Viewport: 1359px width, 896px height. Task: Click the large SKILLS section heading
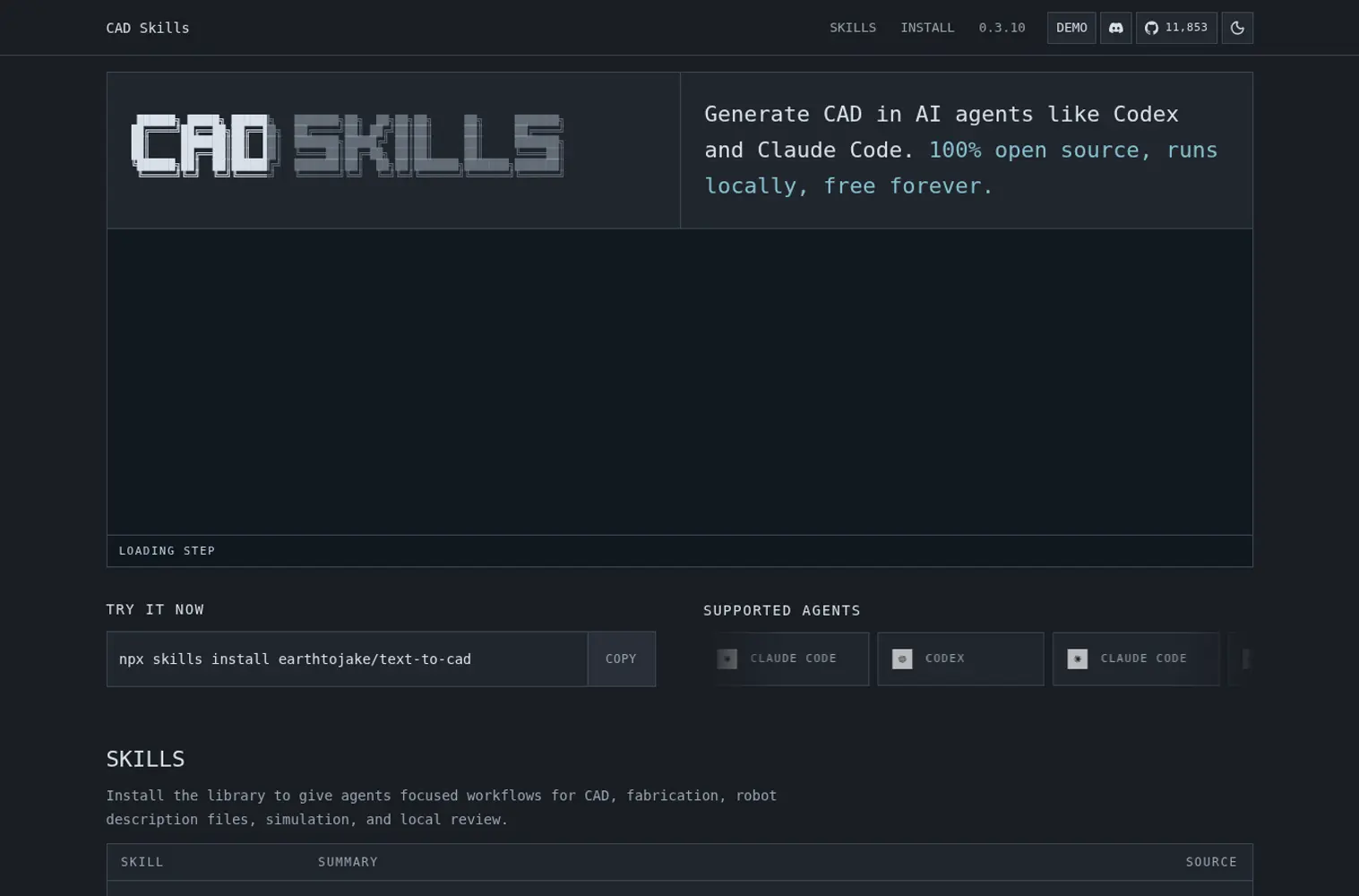click(x=145, y=759)
